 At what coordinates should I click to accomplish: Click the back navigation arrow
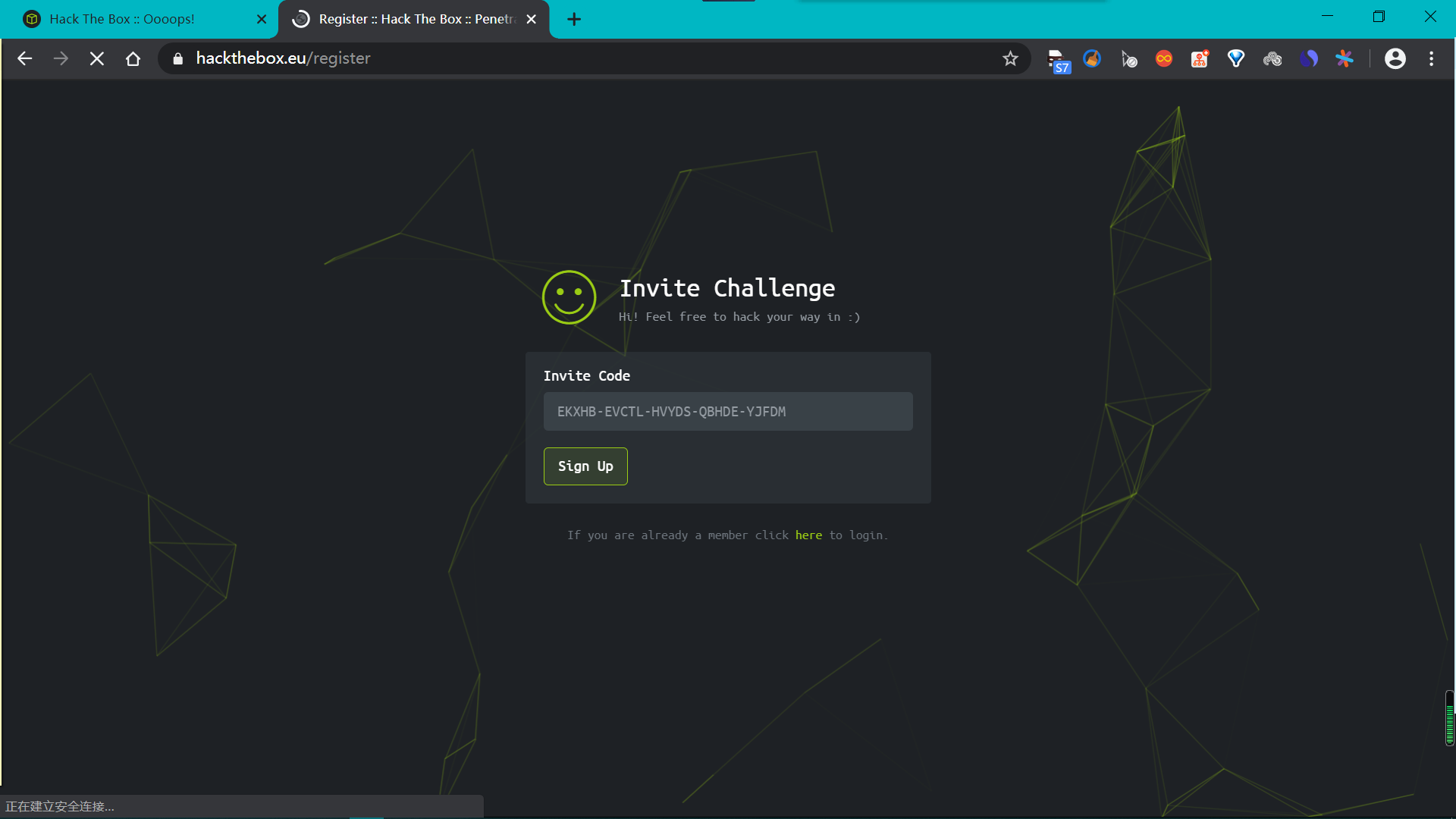point(24,58)
